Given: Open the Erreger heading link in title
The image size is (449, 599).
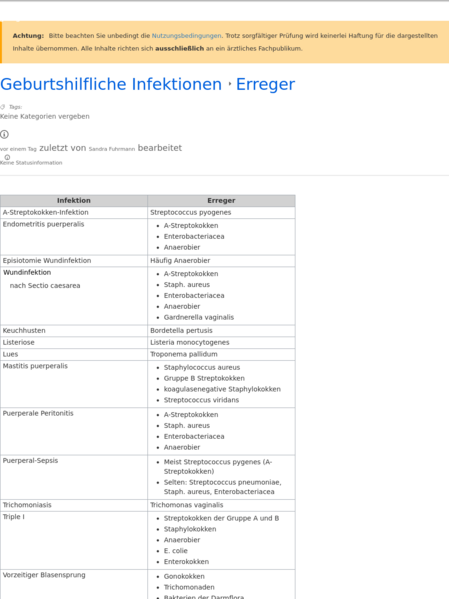Looking at the screenshot, I should (265, 84).
